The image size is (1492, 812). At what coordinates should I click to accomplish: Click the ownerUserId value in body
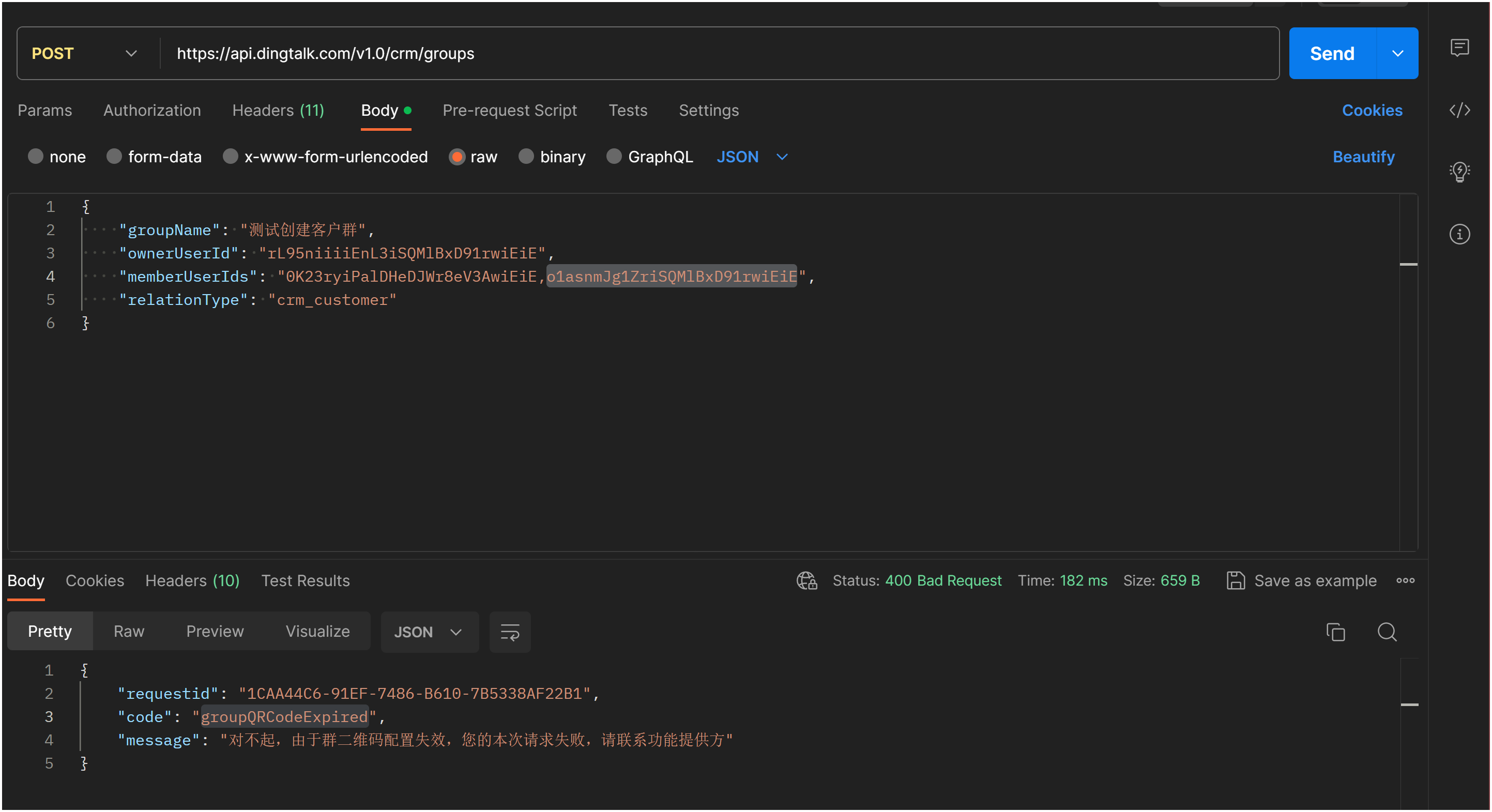click(402, 253)
